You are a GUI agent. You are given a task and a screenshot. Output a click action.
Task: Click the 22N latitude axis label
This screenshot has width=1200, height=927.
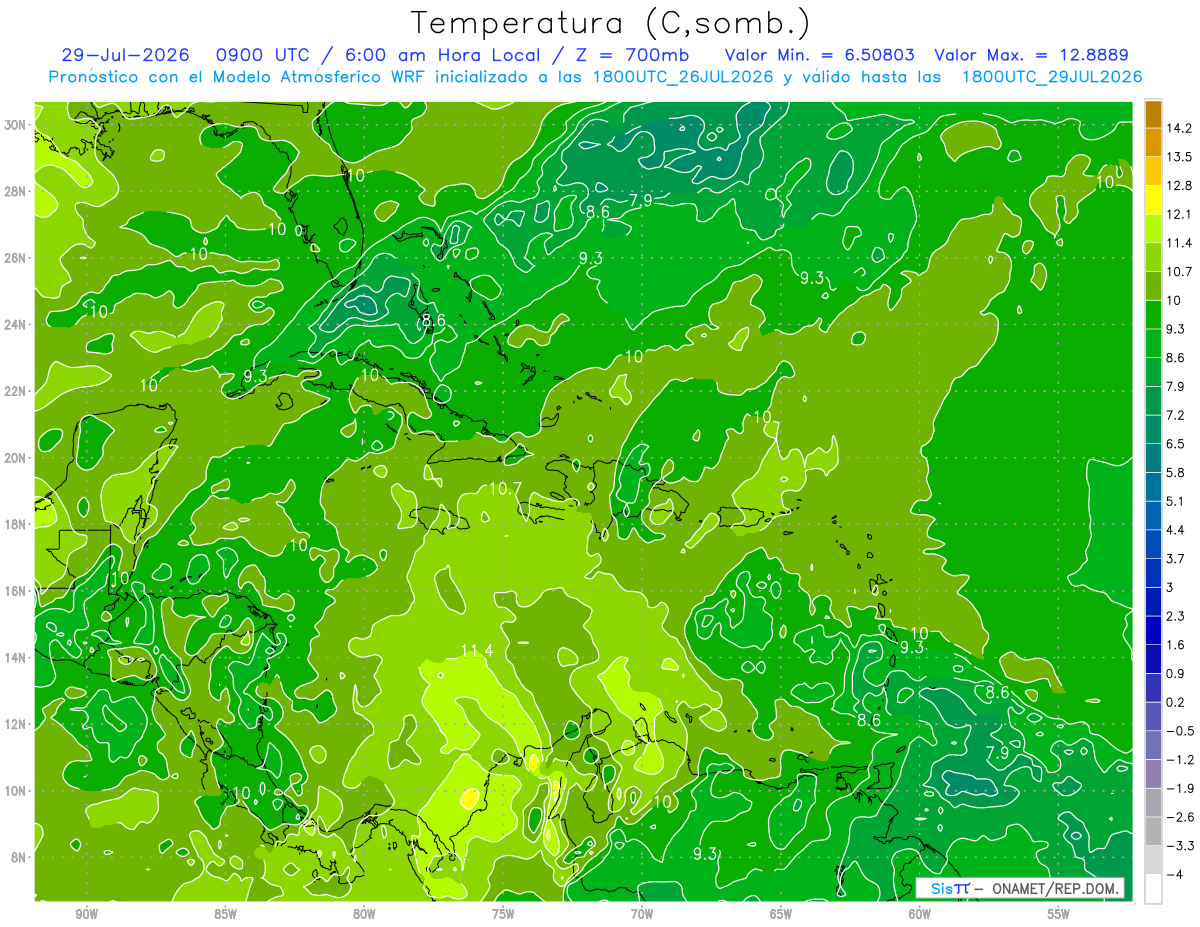coord(15,391)
